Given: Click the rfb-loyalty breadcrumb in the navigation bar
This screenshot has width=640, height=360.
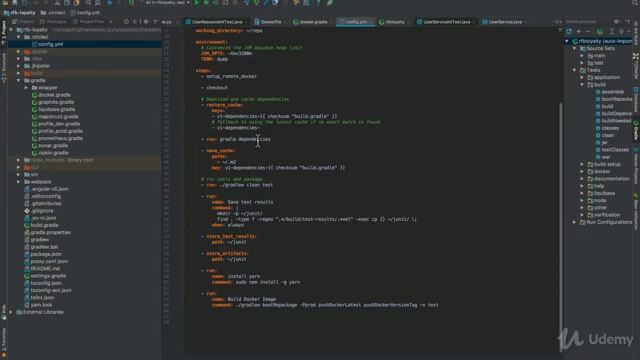Looking at the screenshot, I should coord(20,13).
